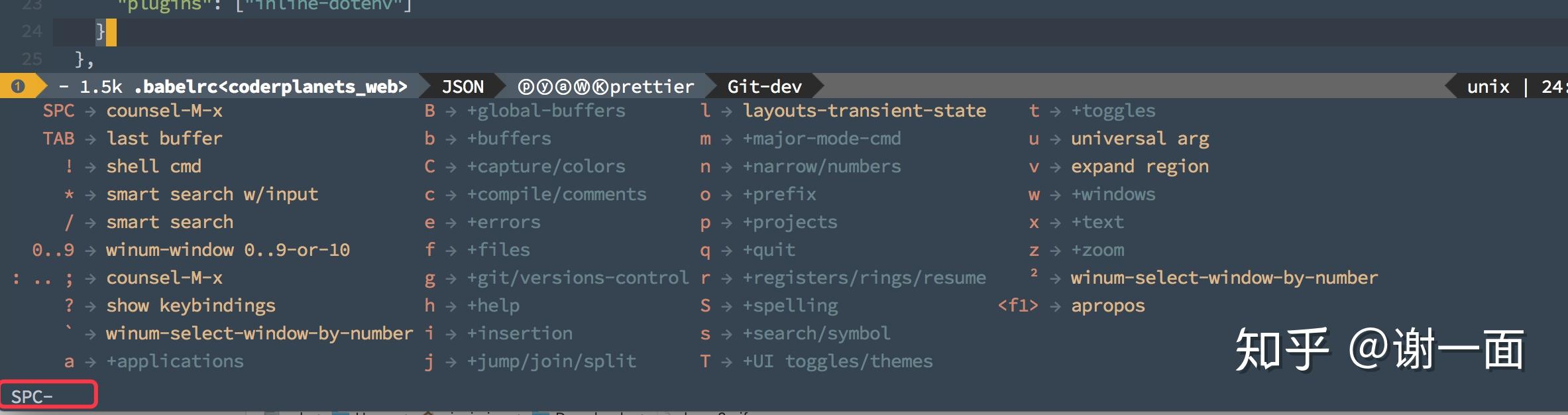Select the +search/symbol entry
This screenshot has height=415, width=1568.
(816, 333)
